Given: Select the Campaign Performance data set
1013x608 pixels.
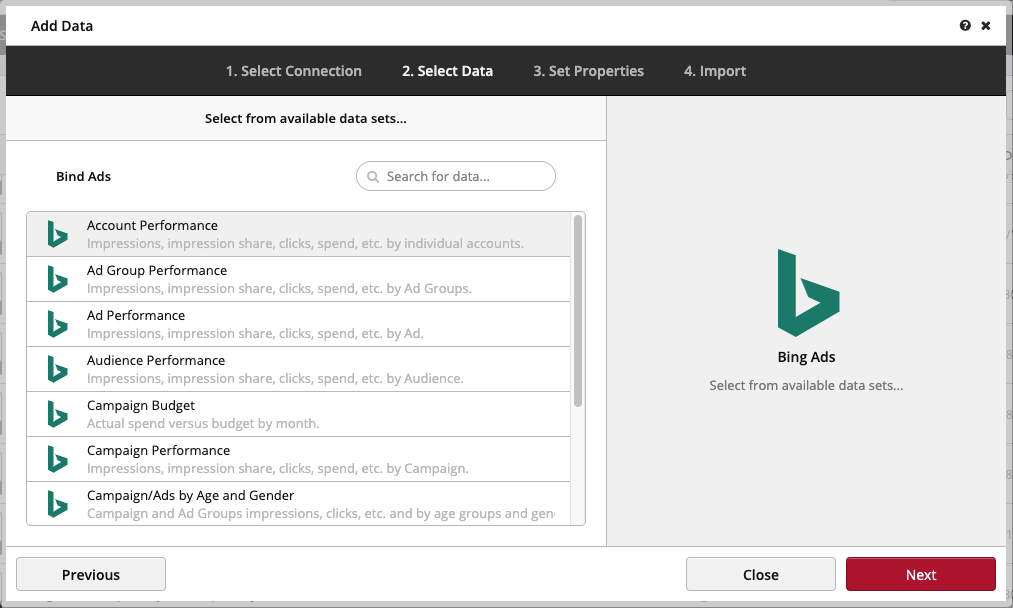Looking at the screenshot, I should [298, 459].
